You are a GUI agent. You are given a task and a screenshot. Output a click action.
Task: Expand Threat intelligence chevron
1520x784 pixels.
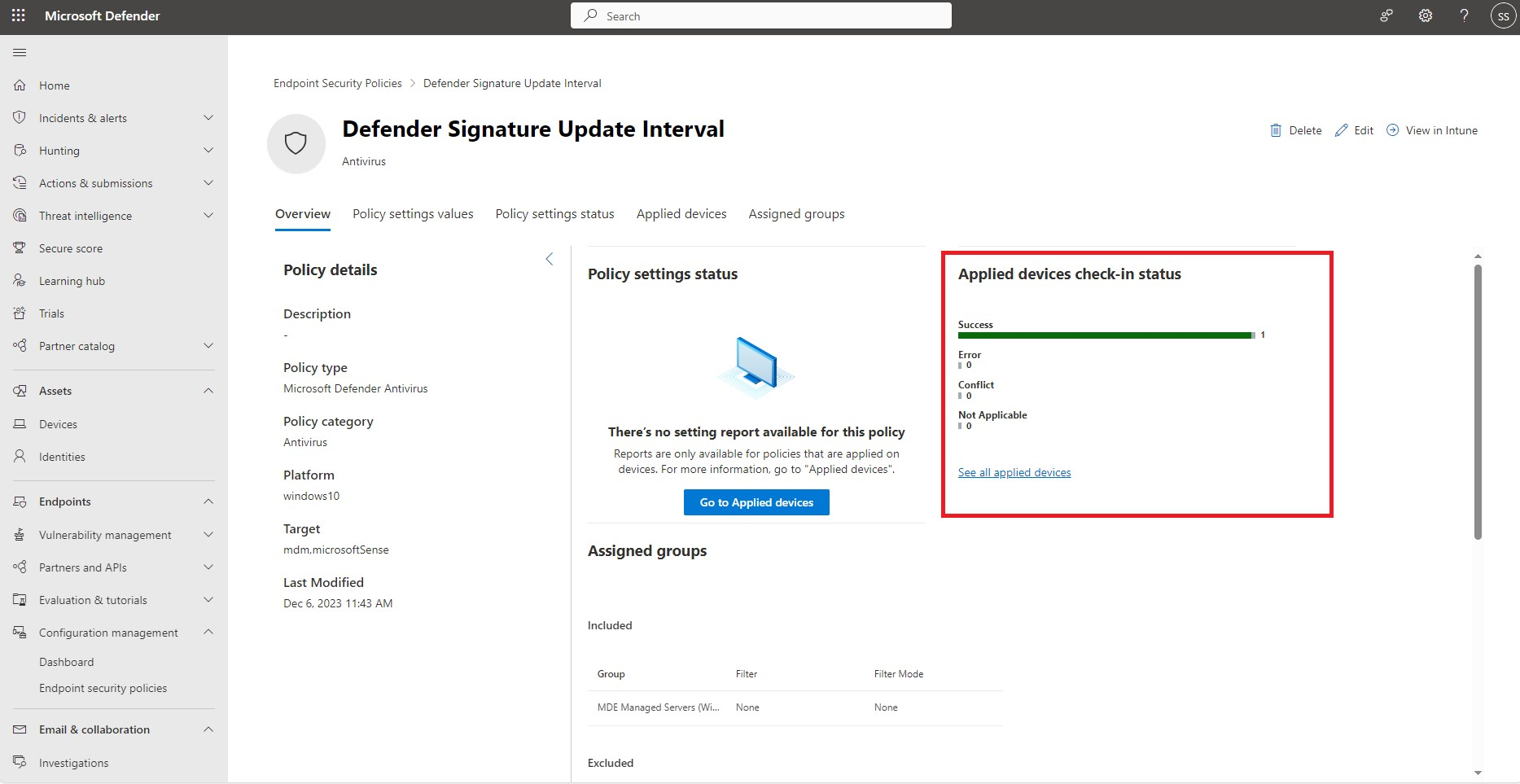tap(208, 216)
